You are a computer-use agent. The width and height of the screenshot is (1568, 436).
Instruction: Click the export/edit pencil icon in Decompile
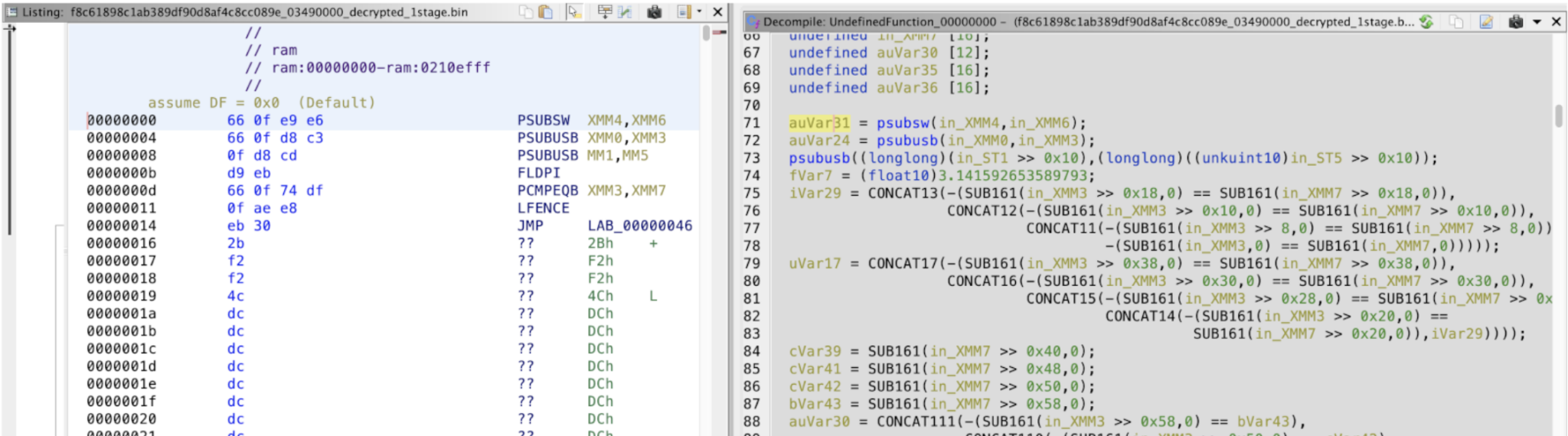tap(1486, 21)
